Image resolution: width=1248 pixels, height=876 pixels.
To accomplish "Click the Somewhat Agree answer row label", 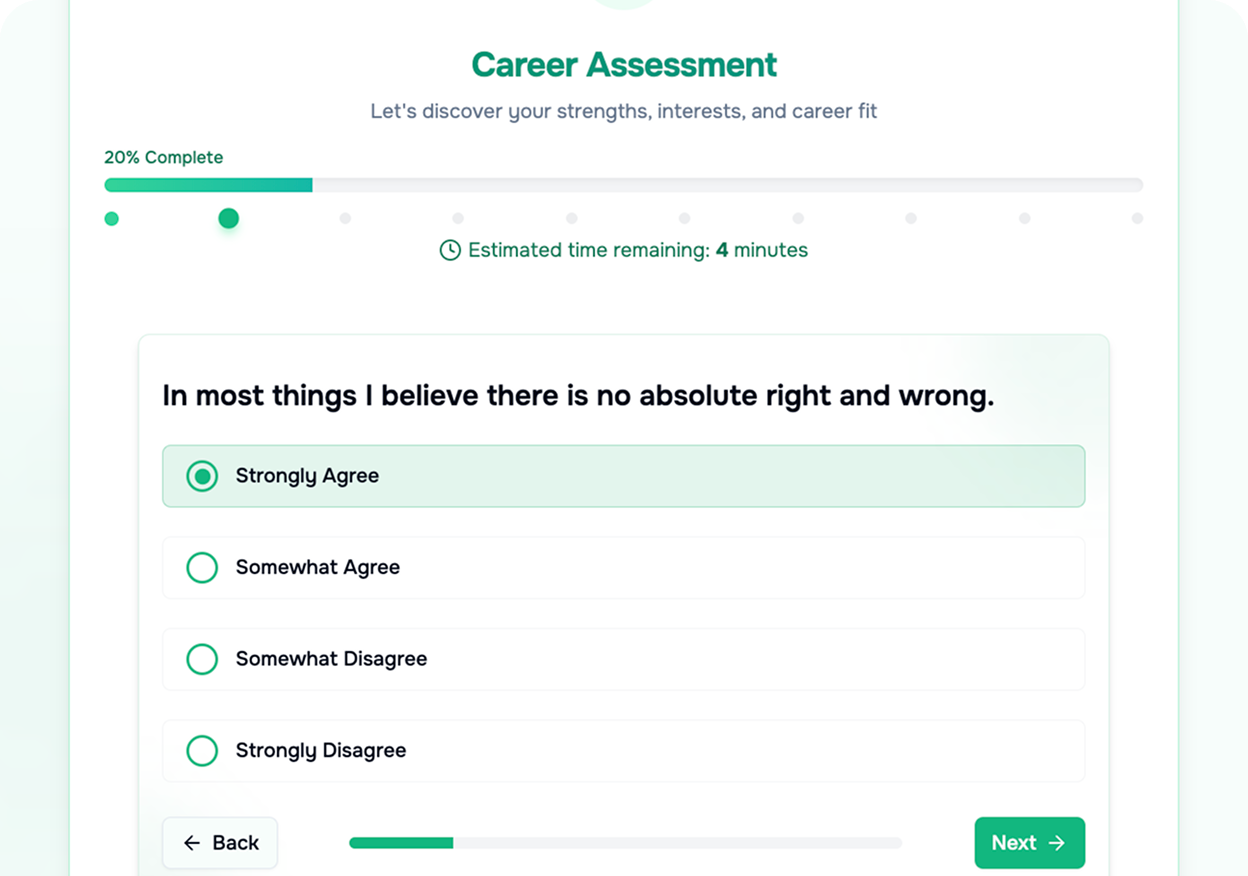I will 318,567.
